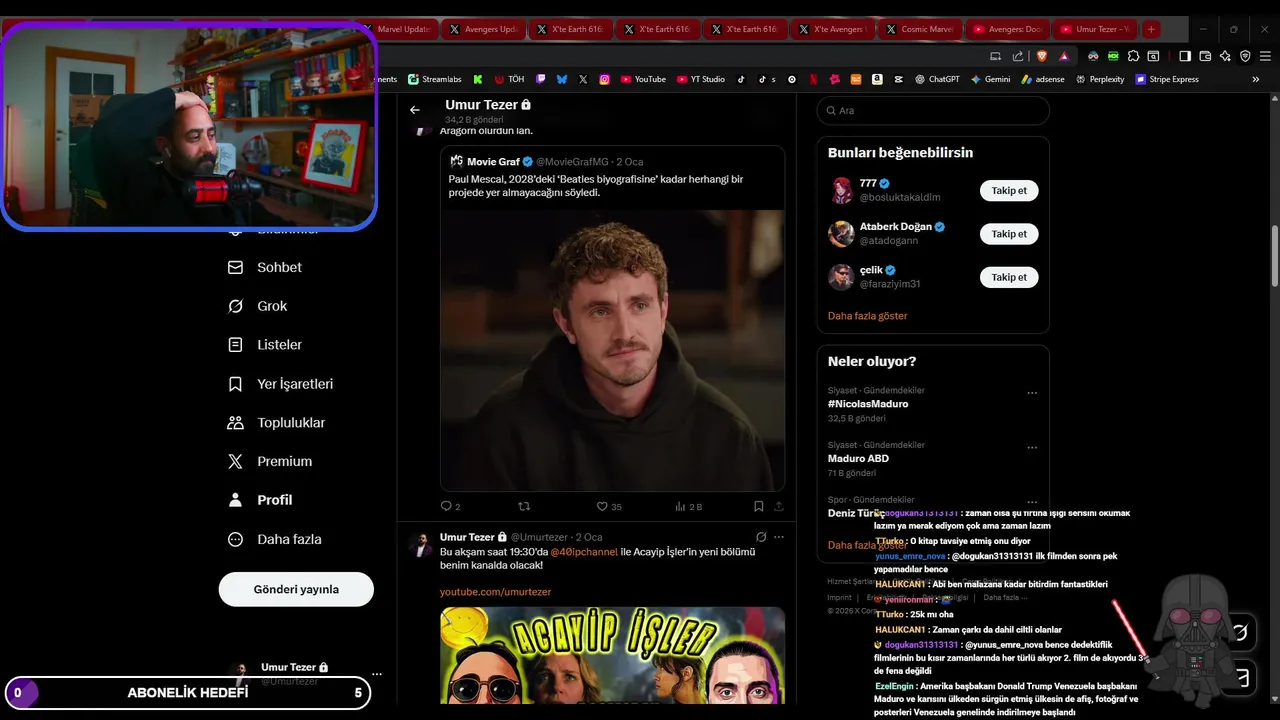The height and width of the screenshot is (720, 1280).
Task: Follow Ataberk Doğan with Takip et
Action: pyautogui.click(x=1009, y=234)
